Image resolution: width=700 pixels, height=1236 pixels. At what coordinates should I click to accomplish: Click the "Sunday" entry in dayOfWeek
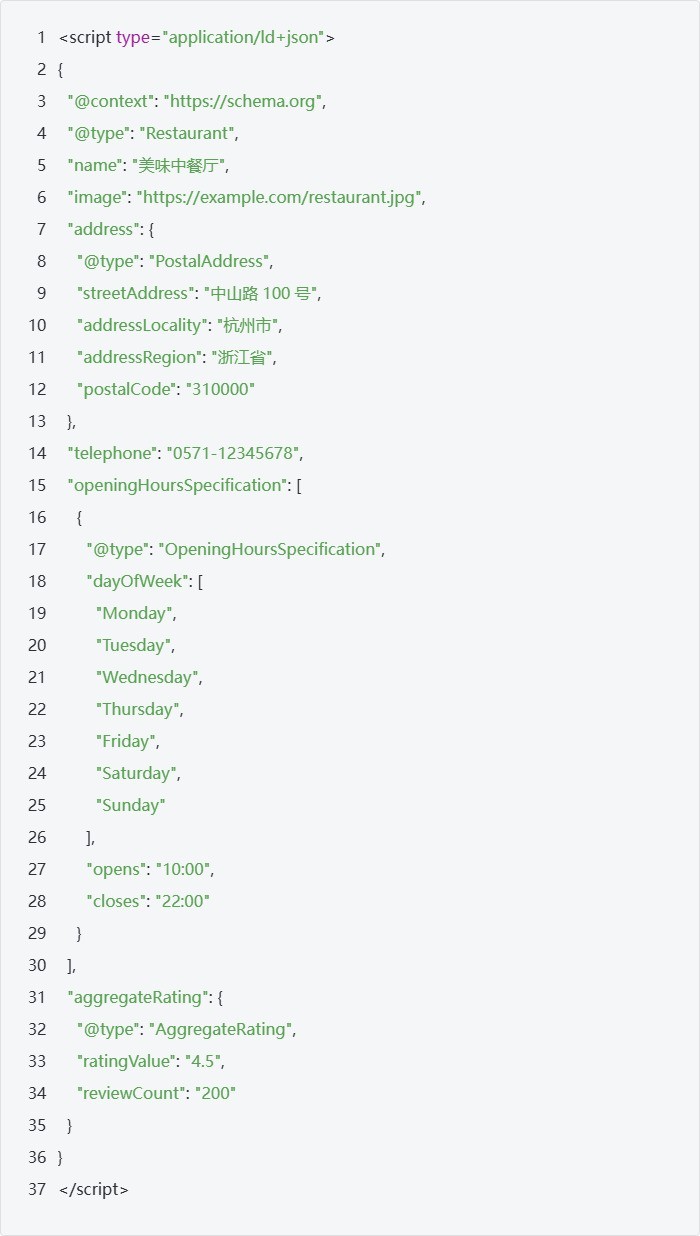pyautogui.click(x=131, y=805)
